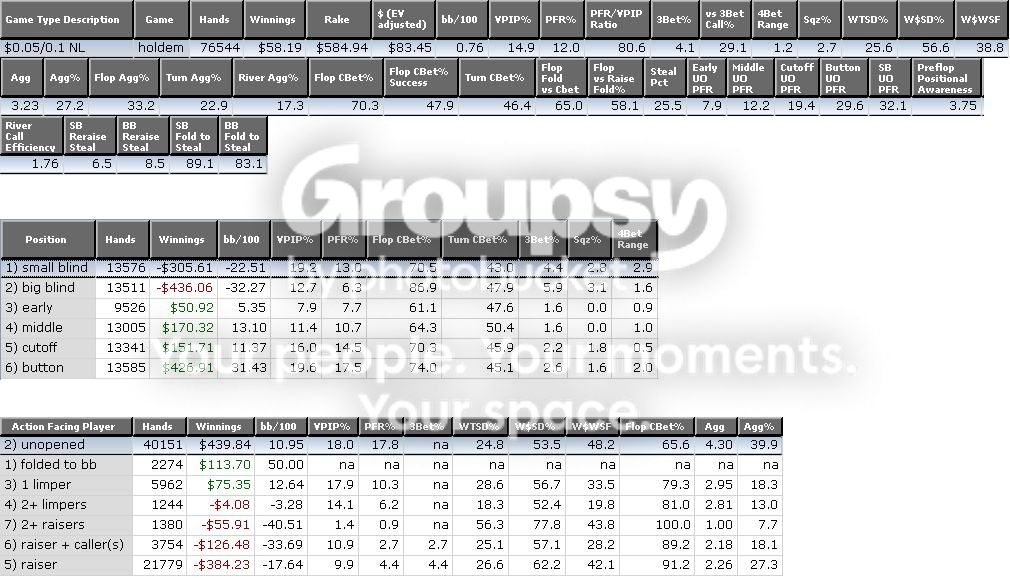Click middle position winnings $170.32
This screenshot has width=1010, height=578.
pos(188,327)
